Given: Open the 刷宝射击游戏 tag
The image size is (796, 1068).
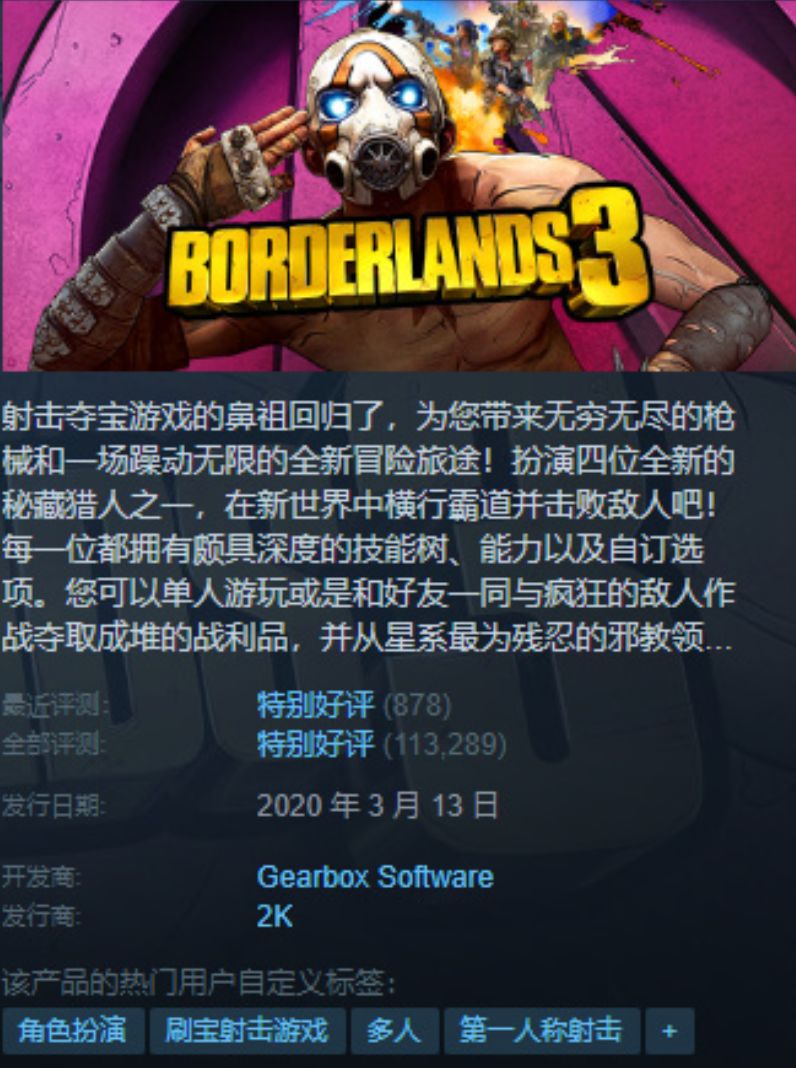Looking at the screenshot, I should tap(247, 1031).
